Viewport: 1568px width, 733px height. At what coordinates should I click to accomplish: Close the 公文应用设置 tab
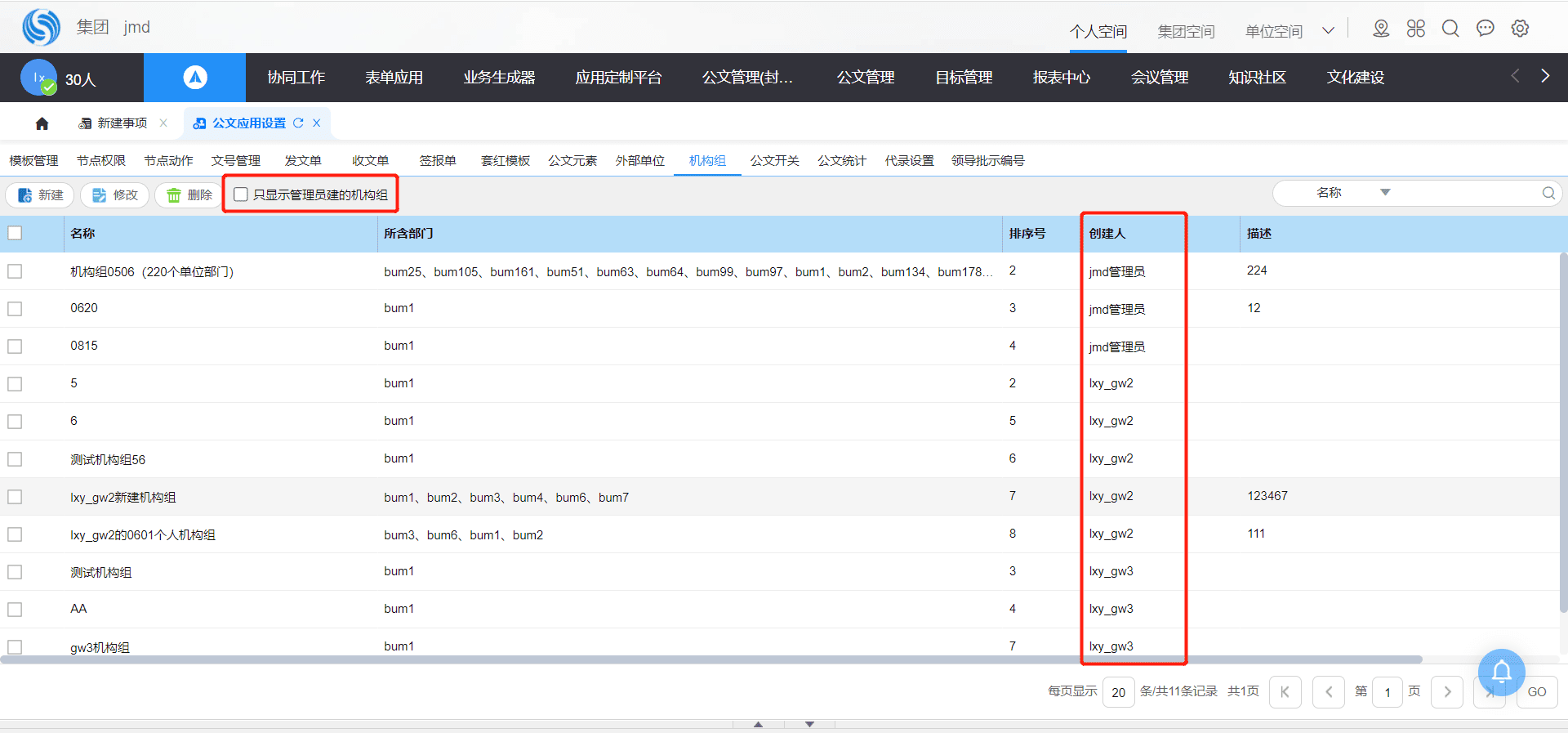point(317,123)
